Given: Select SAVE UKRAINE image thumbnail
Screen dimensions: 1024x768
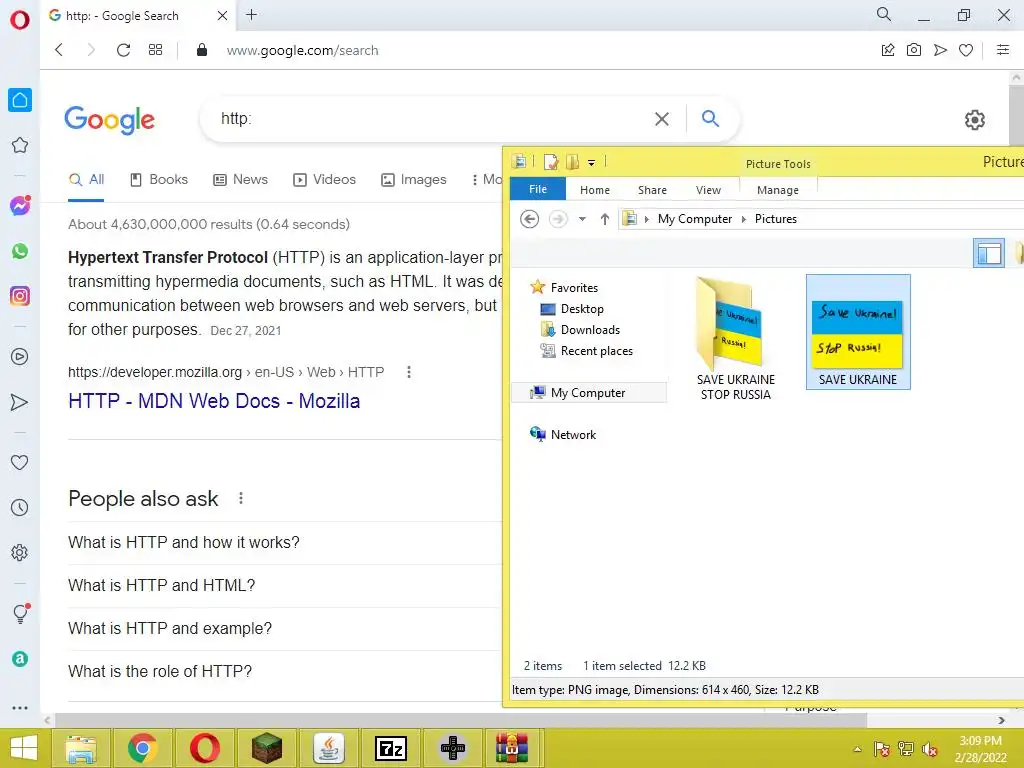Looking at the screenshot, I should (858, 332).
